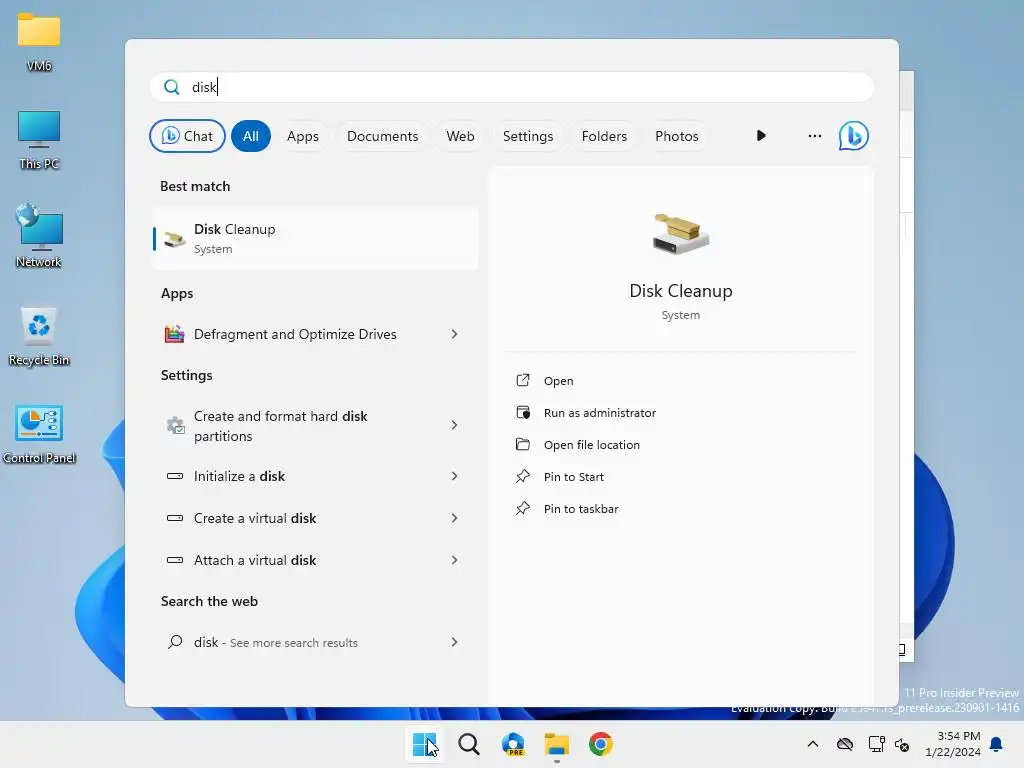Expand the Attach a virtual disk chevron
The image size is (1024, 768).
(x=455, y=560)
